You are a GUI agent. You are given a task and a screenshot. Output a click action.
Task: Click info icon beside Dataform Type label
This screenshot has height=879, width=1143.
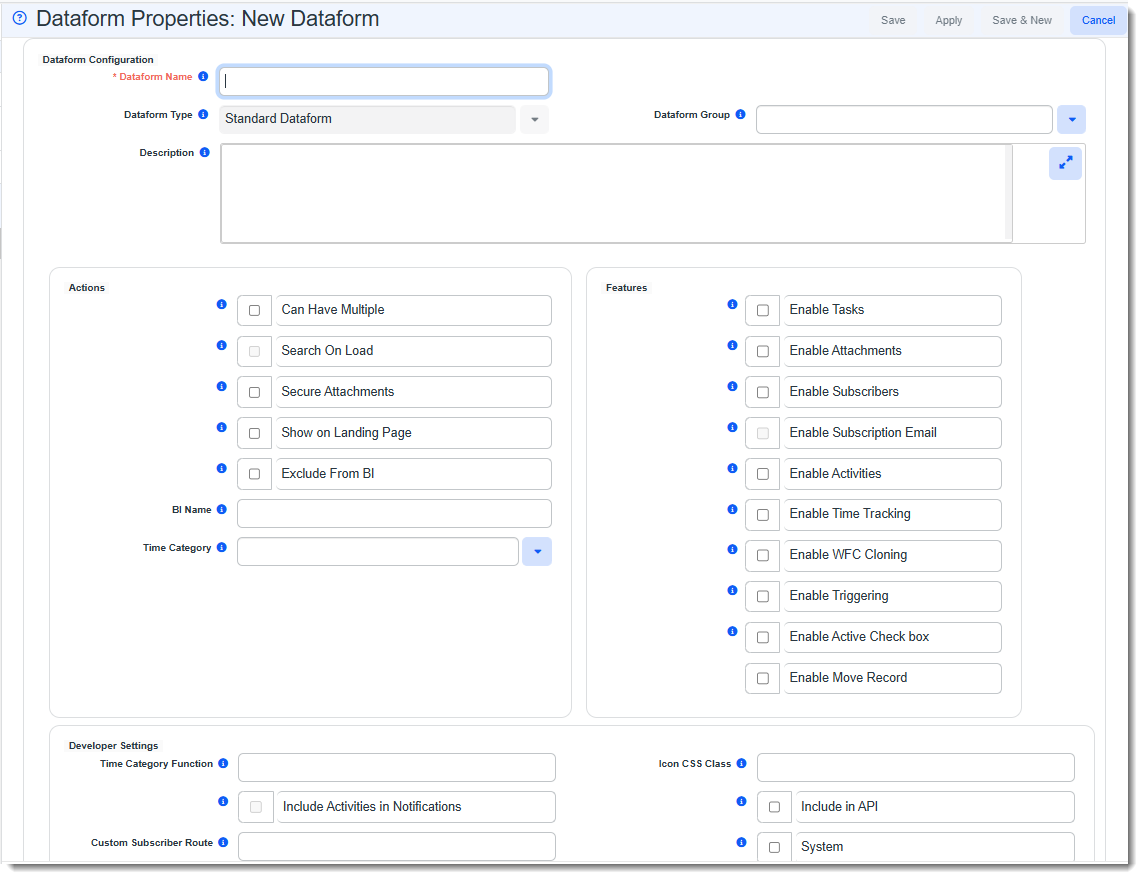pyautogui.click(x=203, y=115)
